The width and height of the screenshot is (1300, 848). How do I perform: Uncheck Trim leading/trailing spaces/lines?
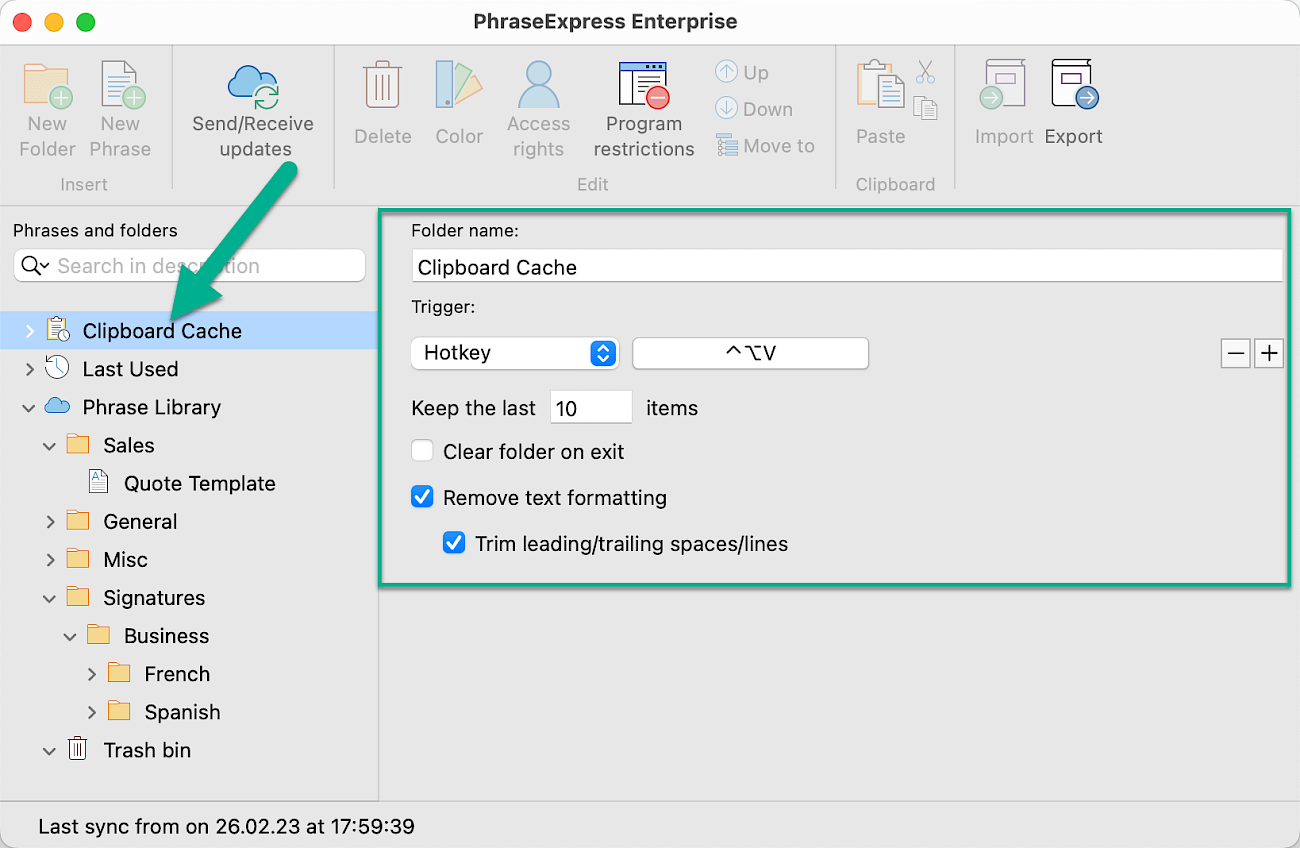(x=454, y=543)
